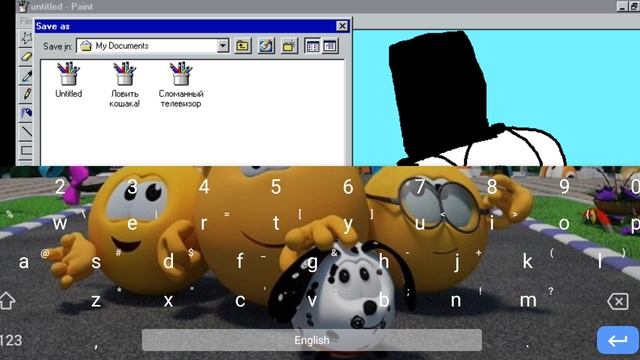Select the Line tool in Paint
Image resolution: width=640 pixels, height=360 pixels.
tap(26, 131)
